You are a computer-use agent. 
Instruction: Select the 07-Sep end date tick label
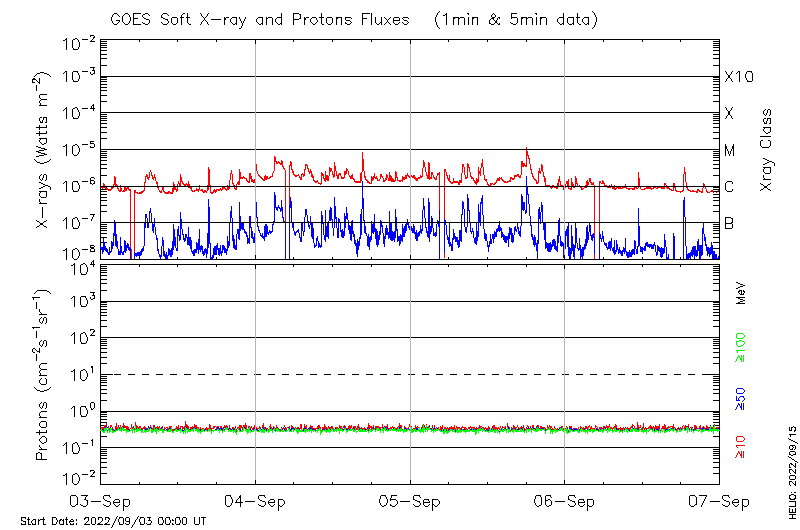tap(718, 500)
